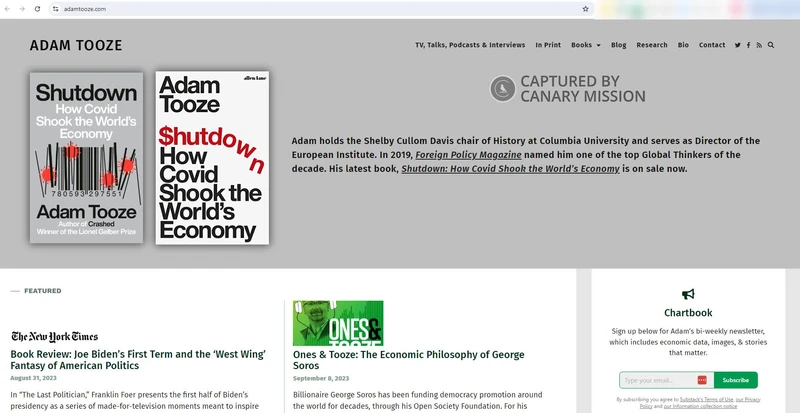Reload the page in the browser

click(x=37, y=8)
